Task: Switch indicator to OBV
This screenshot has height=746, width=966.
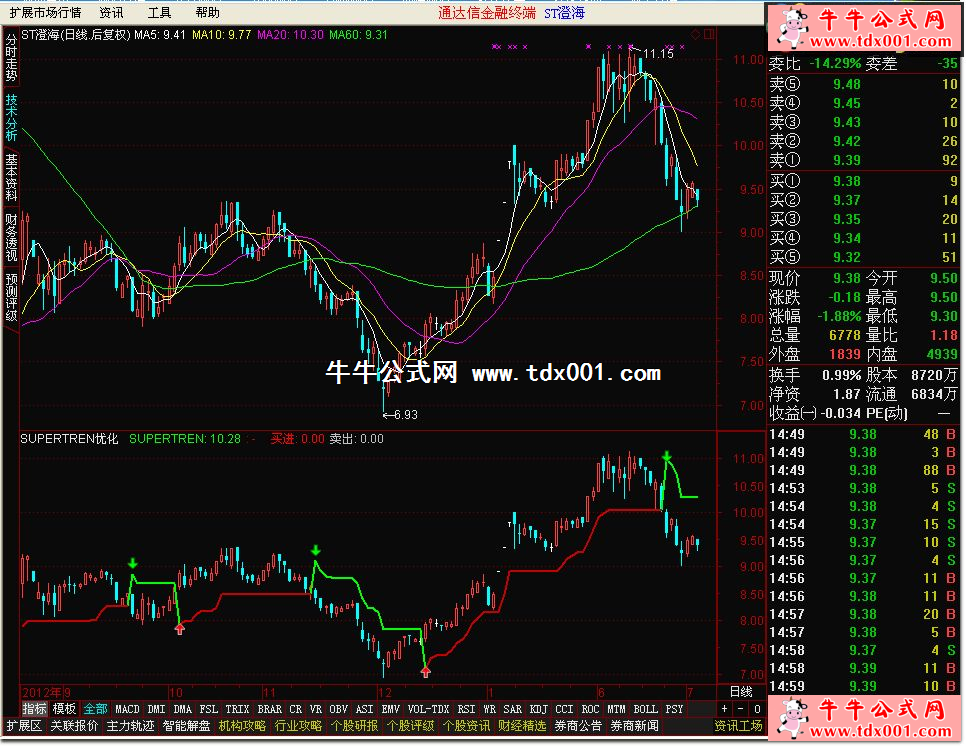Action: pos(338,709)
